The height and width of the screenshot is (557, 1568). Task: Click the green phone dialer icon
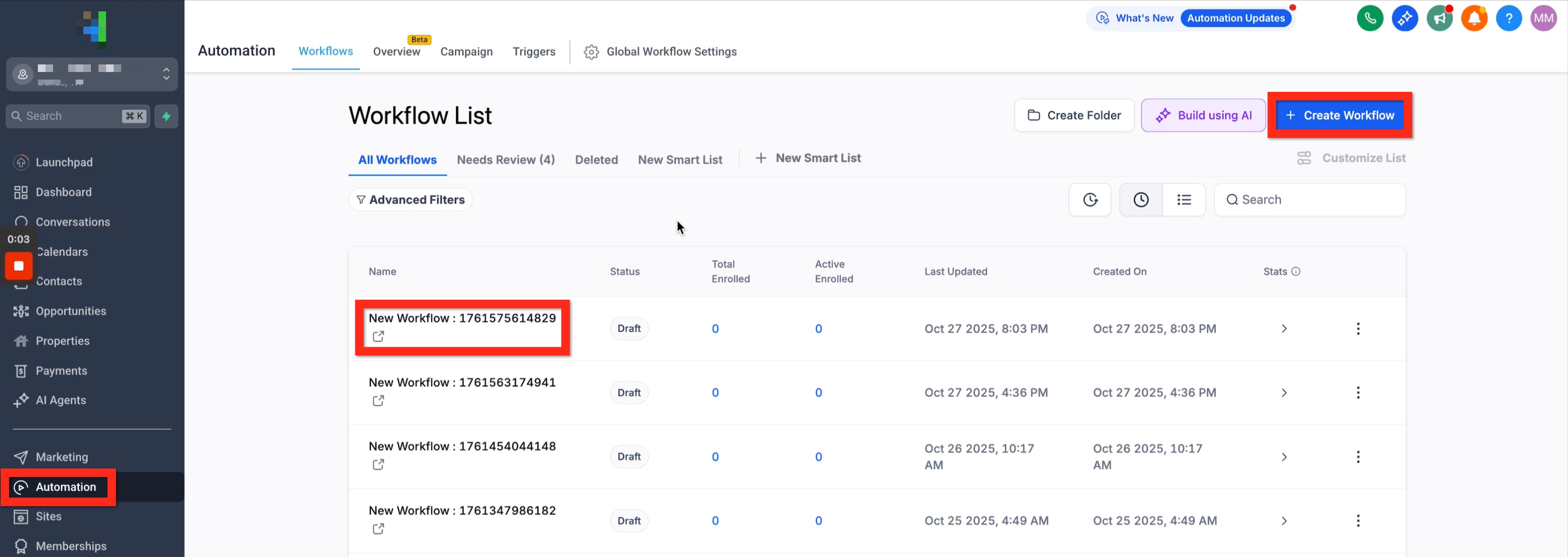[x=1370, y=18]
